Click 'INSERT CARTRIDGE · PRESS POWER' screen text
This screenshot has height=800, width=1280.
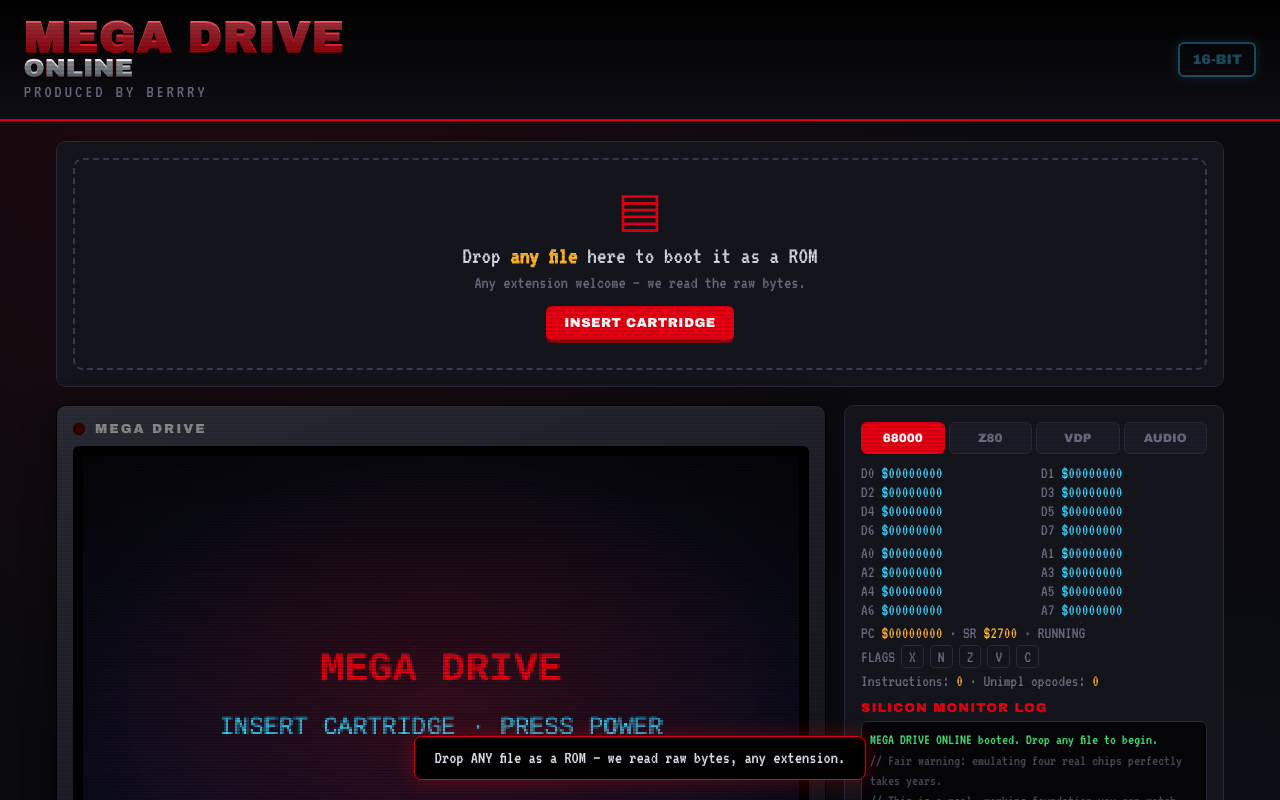pyautogui.click(x=441, y=726)
